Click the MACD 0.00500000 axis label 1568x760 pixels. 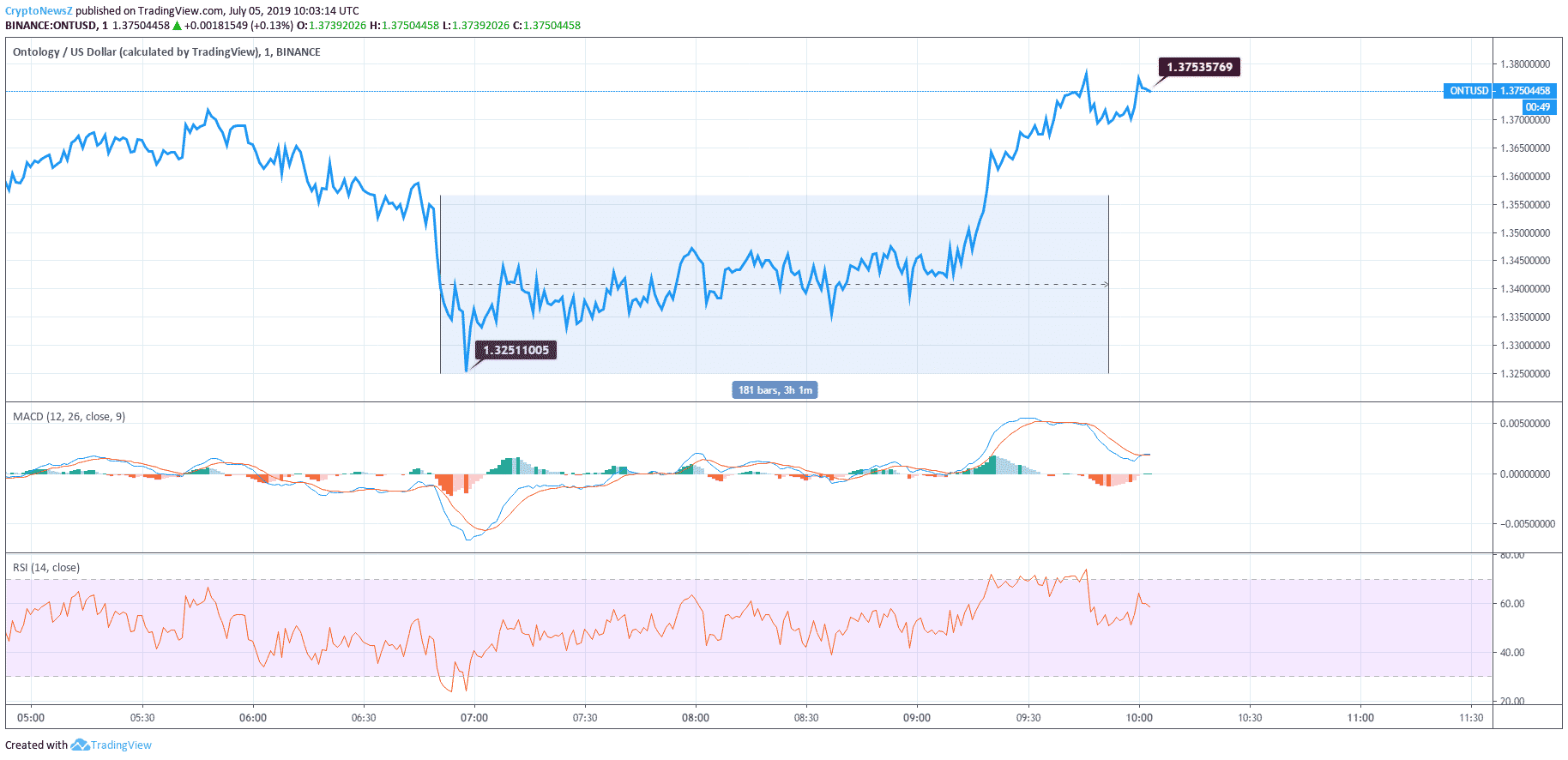click(x=1525, y=424)
